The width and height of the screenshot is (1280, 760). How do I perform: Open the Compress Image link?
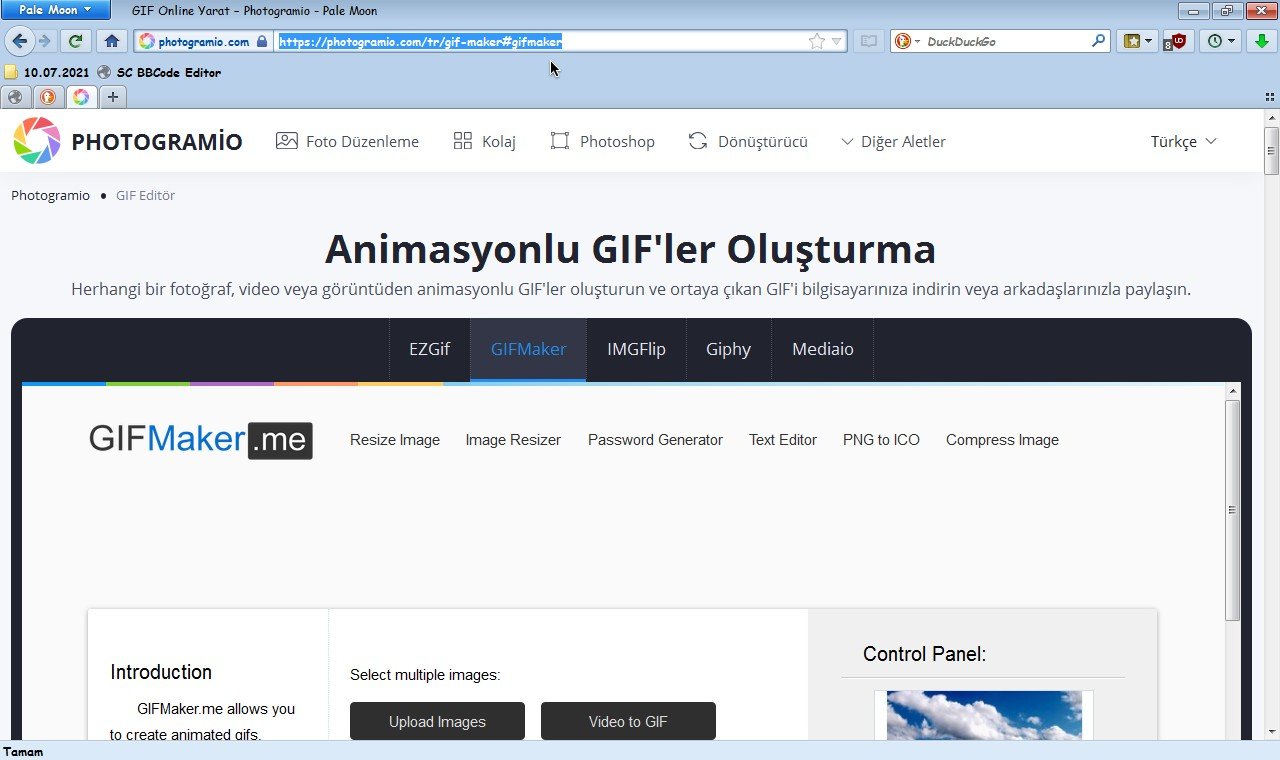click(x=1002, y=440)
